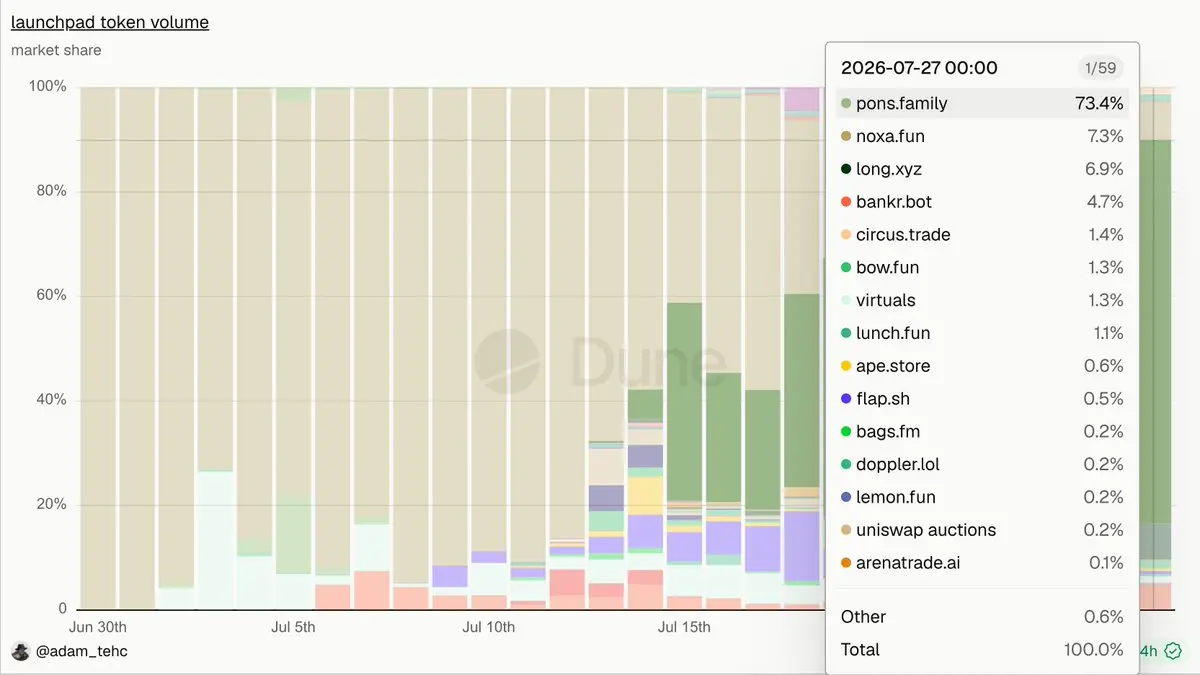Image resolution: width=1200 pixels, height=675 pixels.
Task: Click the flap.sh purple dot
Action: [x=846, y=399]
